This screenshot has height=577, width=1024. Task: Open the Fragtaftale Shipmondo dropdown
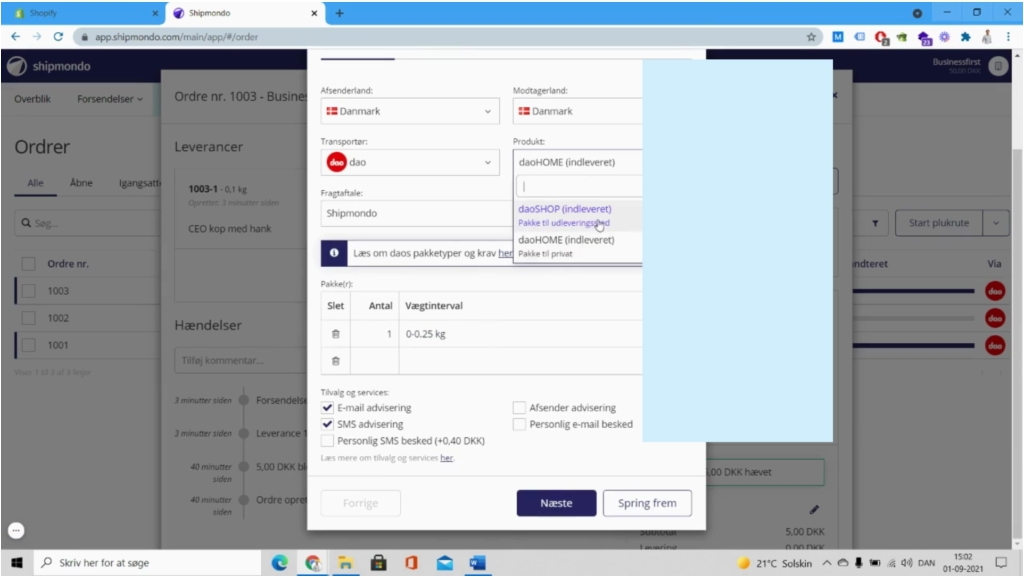(x=417, y=213)
